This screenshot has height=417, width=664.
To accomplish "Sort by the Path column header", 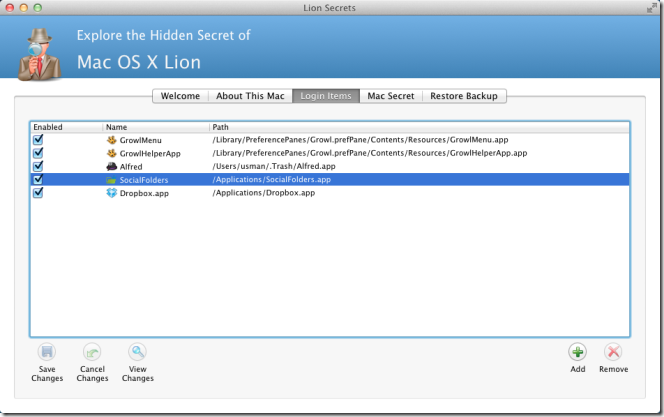I will (419, 127).
